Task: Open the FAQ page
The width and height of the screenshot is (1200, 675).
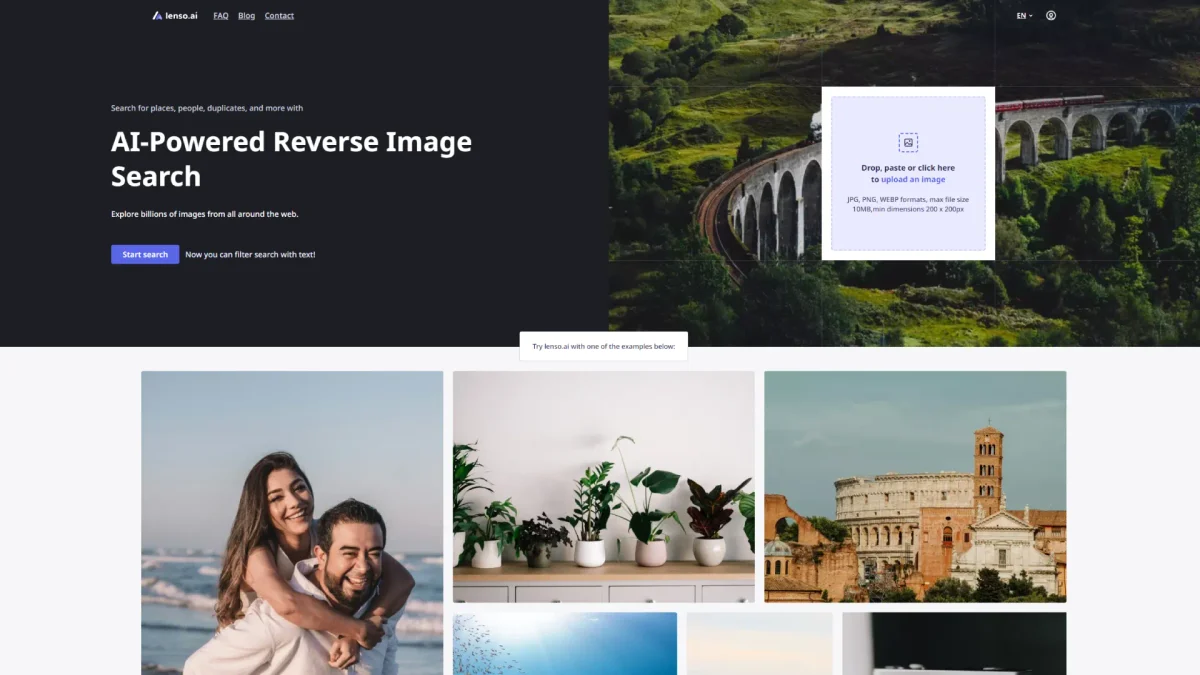Action: coord(221,16)
